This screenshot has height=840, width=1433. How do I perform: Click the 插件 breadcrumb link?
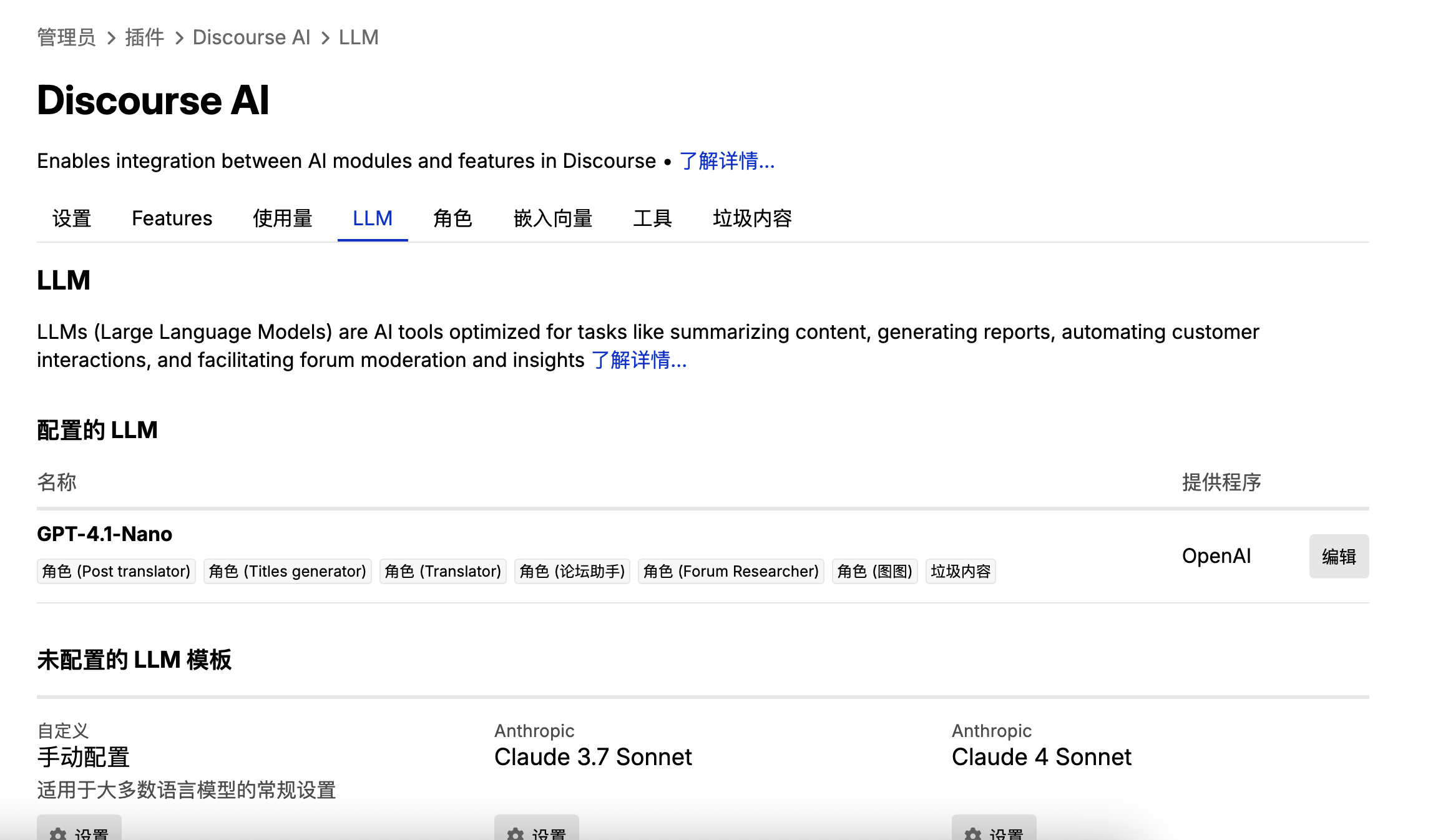coord(144,37)
